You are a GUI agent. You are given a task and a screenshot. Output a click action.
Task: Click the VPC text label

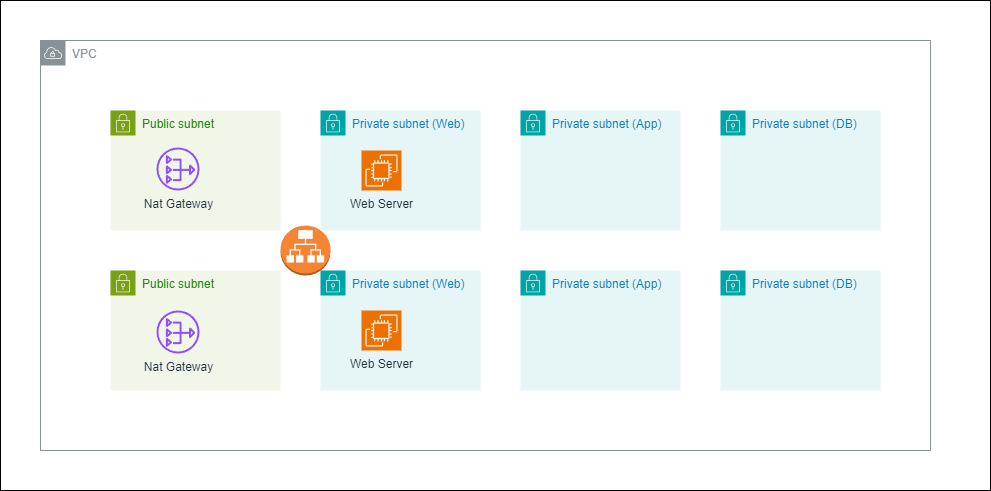pos(84,53)
